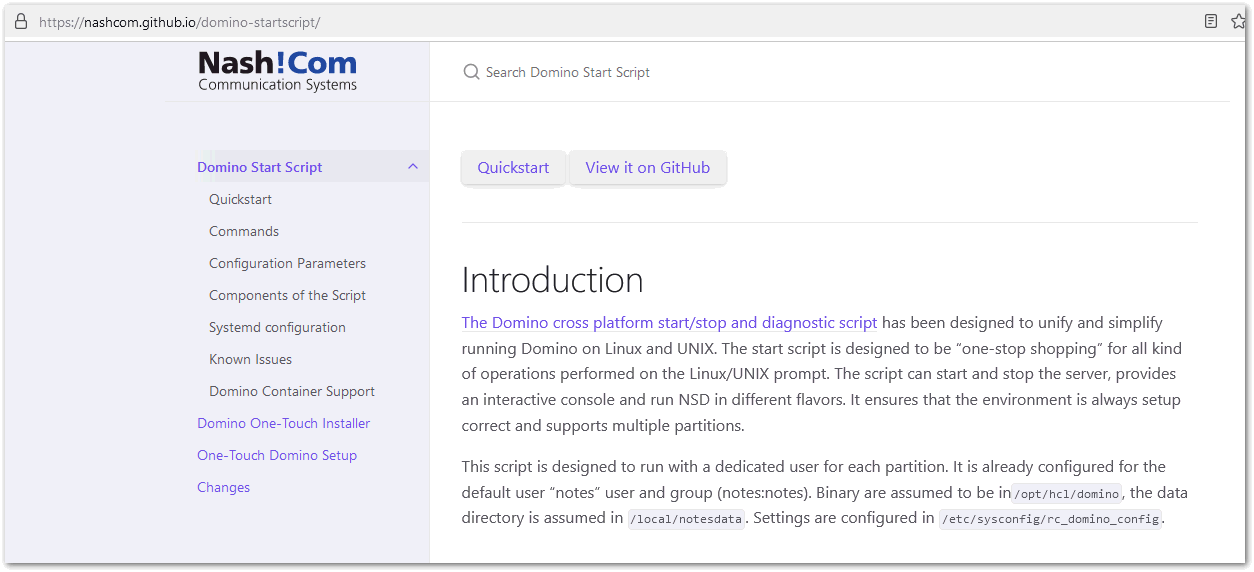
Task: Click the lock icon in address bar
Action: tap(21, 21)
